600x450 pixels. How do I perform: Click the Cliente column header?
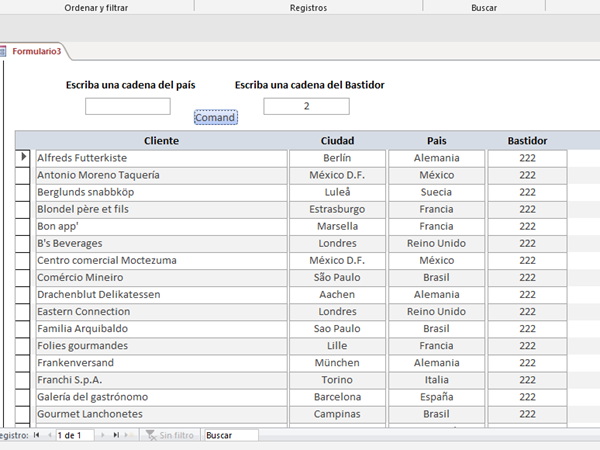161,141
